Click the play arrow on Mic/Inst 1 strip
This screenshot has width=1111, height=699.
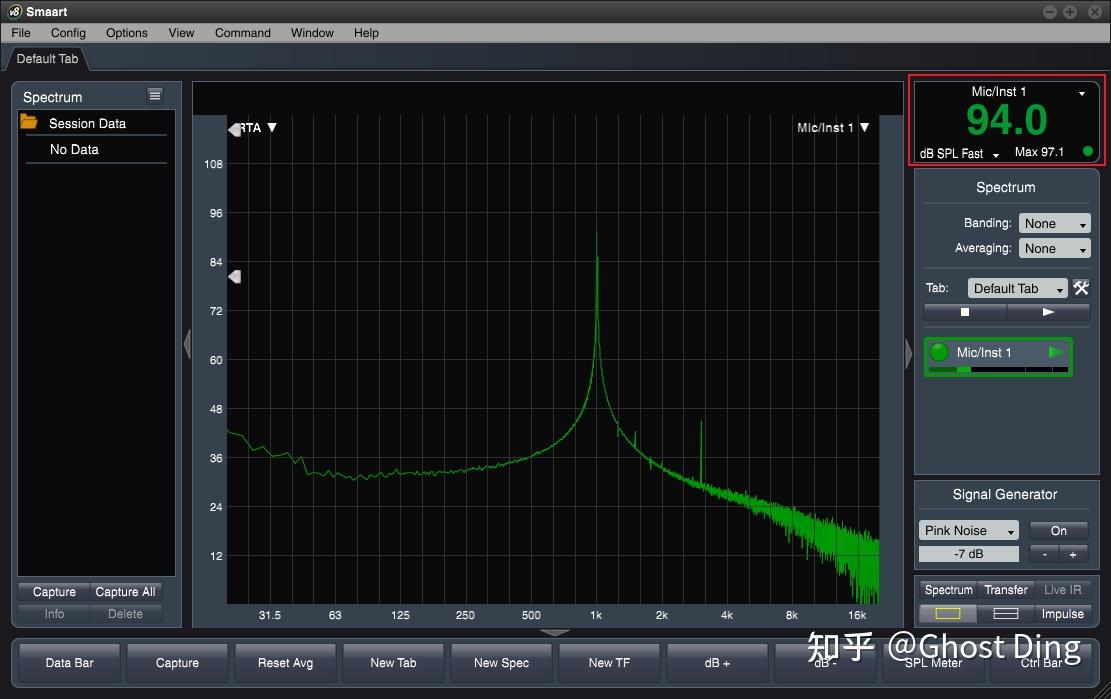[x=1055, y=352]
